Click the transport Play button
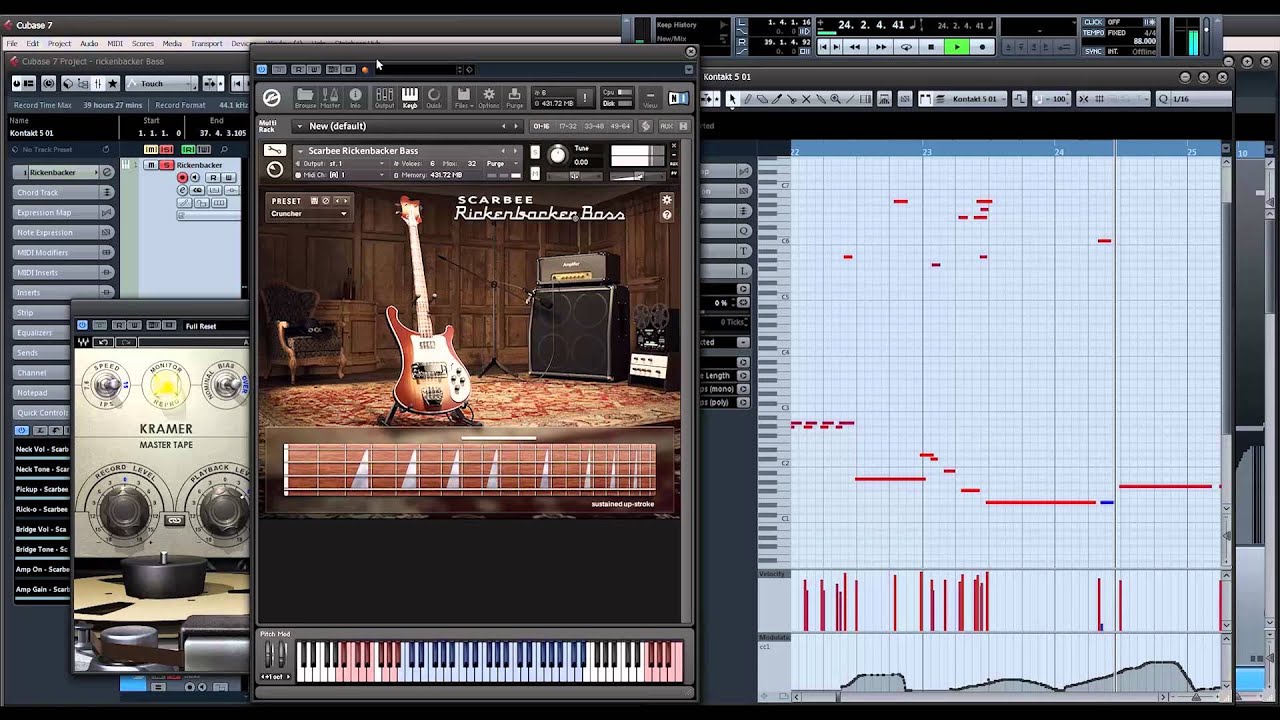The width and height of the screenshot is (1280, 720). 957,47
